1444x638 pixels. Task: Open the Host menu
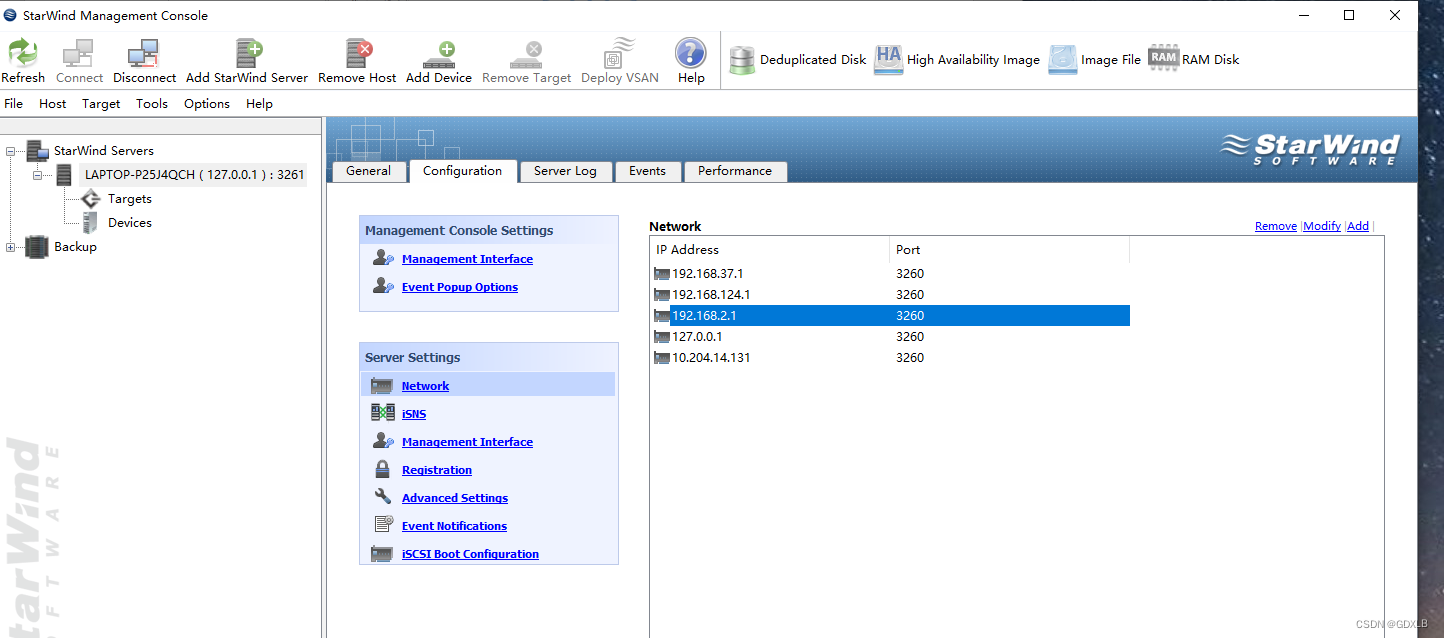(53, 104)
